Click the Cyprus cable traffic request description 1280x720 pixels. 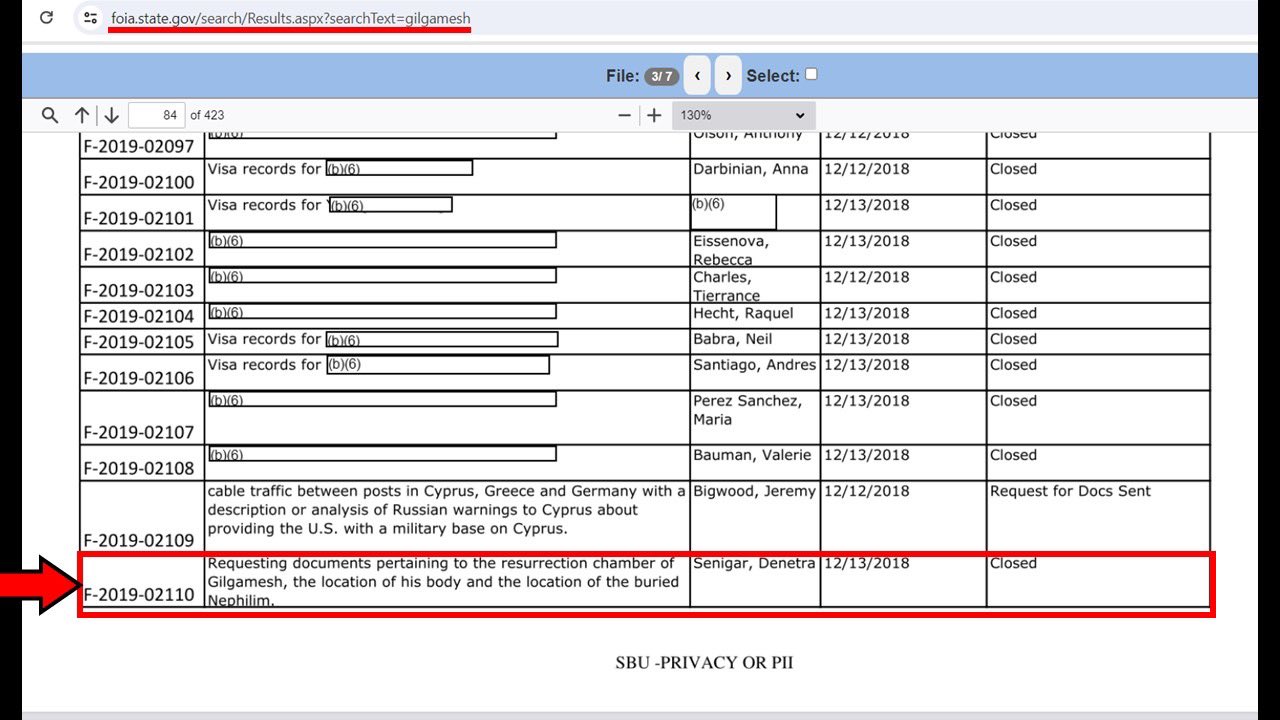pyautogui.click(x=447, y=509)
